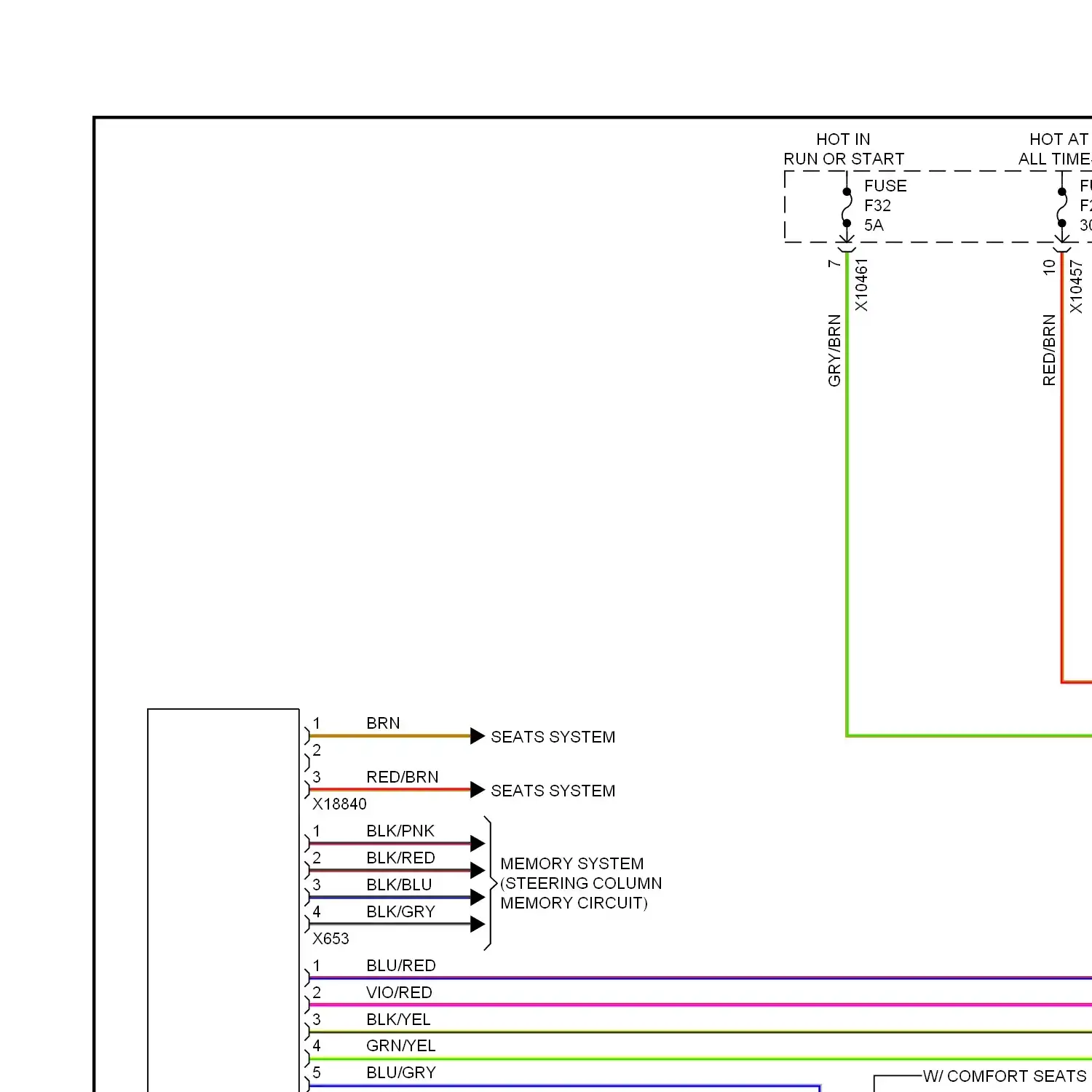1092x1092 pixels.
Task: Click SEATS SYSTEM text beside BRN wire
Action: click(553, 737)
